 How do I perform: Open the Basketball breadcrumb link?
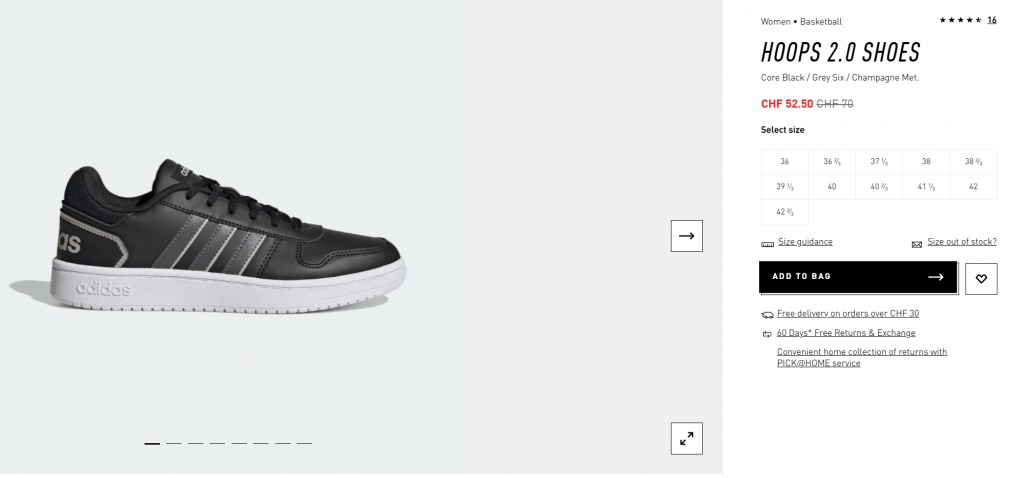821,22
